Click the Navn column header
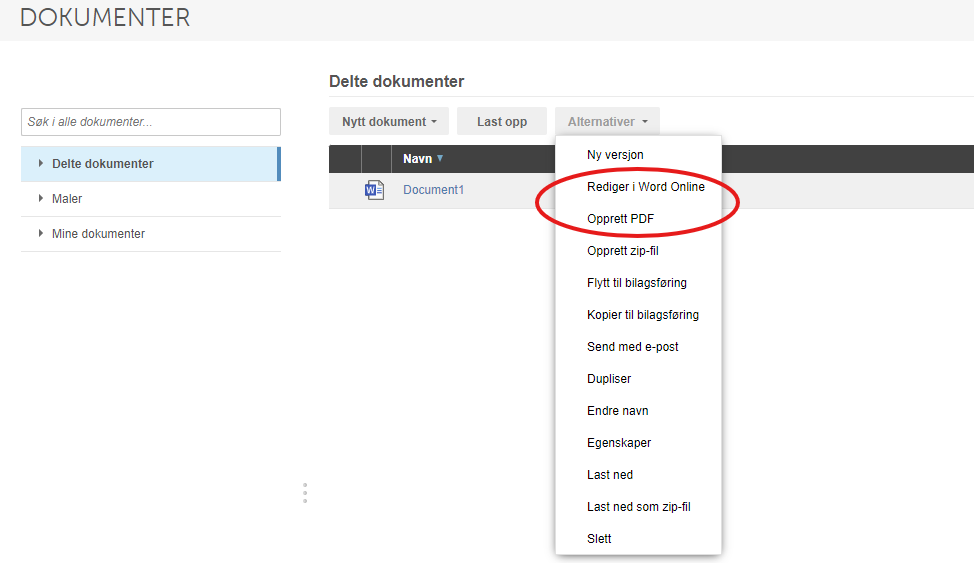Image resolution: width=974 pixels, height=563 pixels. (x=417, y=158)
